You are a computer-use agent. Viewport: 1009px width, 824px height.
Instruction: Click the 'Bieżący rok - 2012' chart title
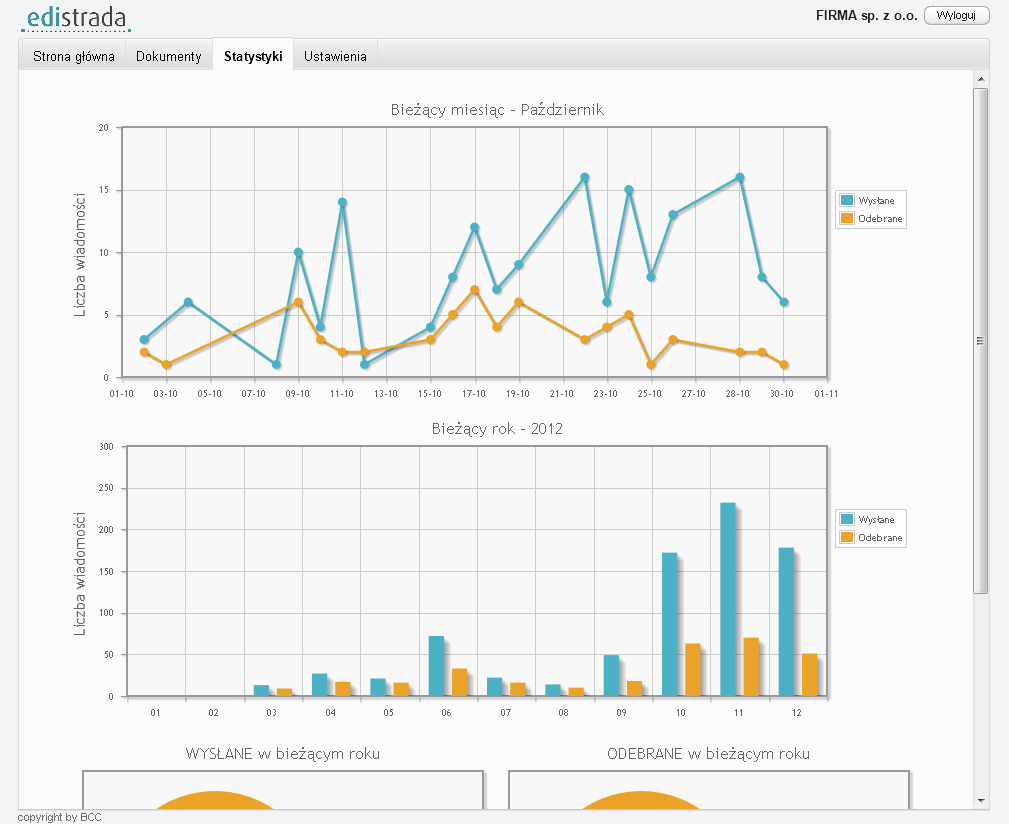coord(497,428)
